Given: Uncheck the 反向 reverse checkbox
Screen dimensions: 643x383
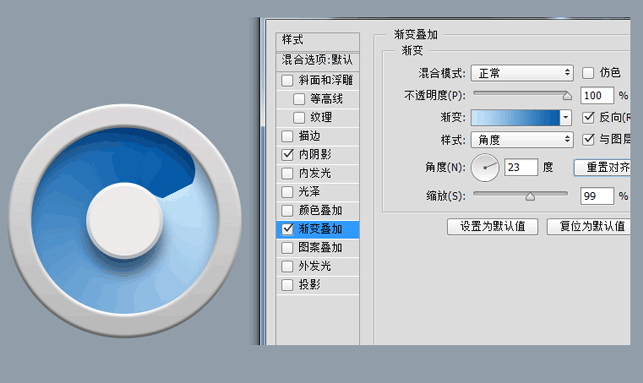Looking at the screenshot, I should pyautogui.click(x=588, y=118).
